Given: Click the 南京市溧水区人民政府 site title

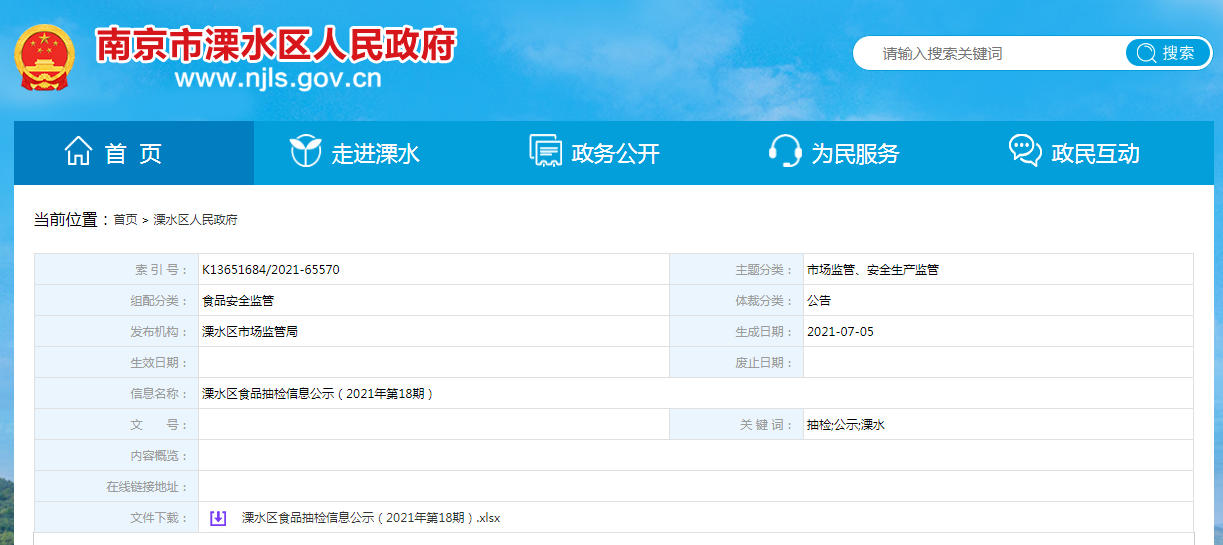Looking at the screenshot, I should [276, 45].
